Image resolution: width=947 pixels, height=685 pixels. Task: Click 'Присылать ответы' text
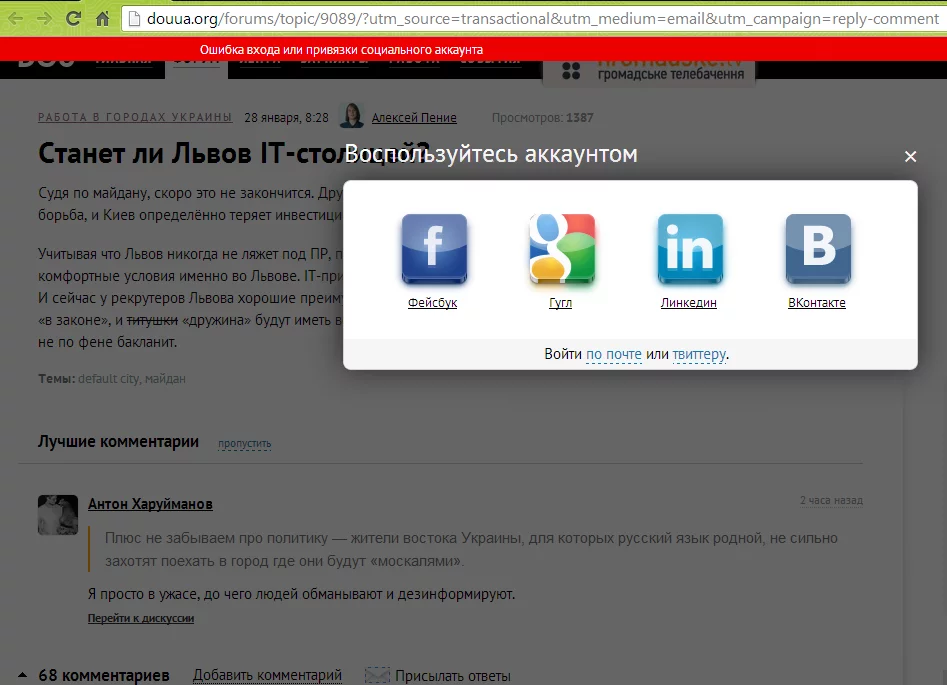[x=453, y=675]
